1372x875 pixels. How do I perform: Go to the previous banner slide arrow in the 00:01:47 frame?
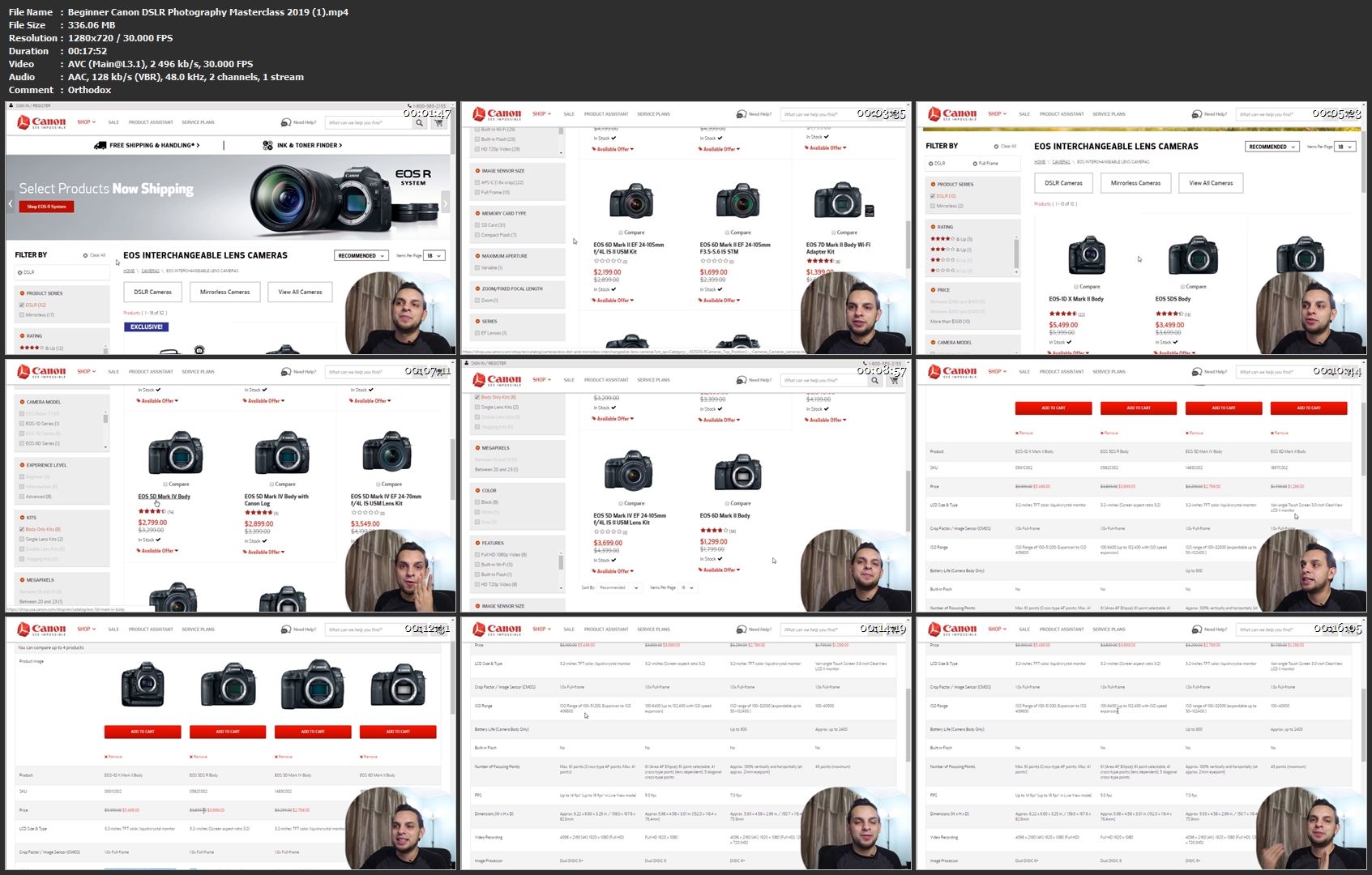click(x=10, y=203)
